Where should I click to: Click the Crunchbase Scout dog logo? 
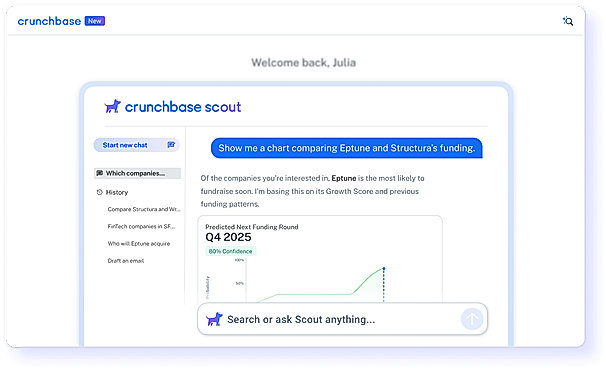112,106
